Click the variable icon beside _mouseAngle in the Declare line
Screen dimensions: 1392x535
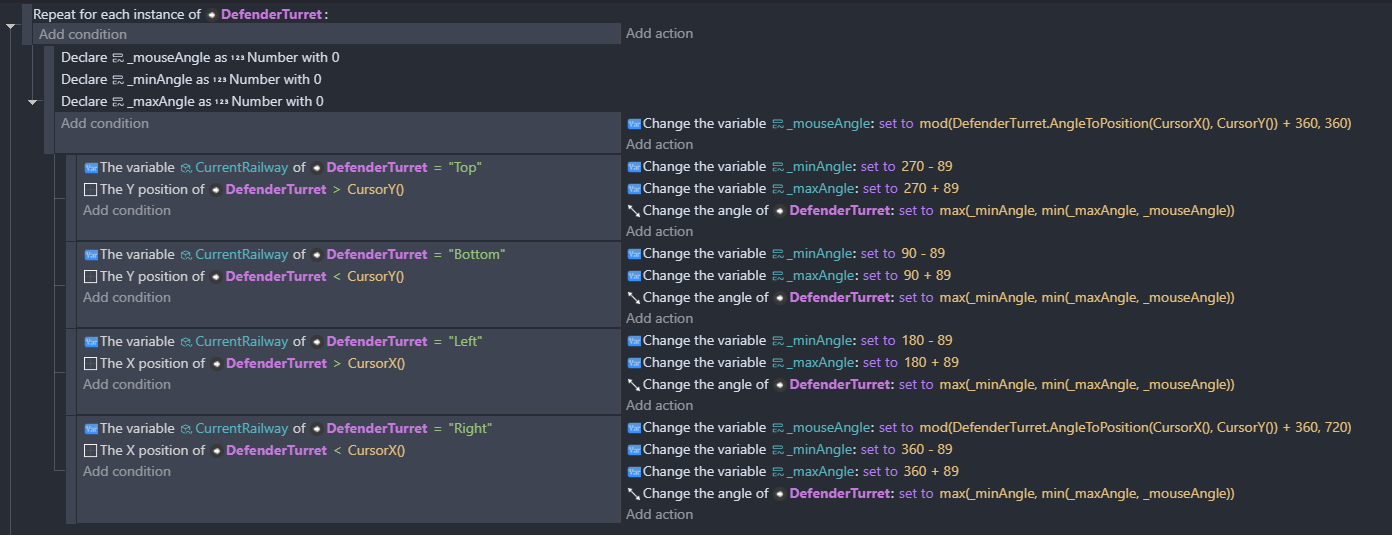[x=117, y=58]
